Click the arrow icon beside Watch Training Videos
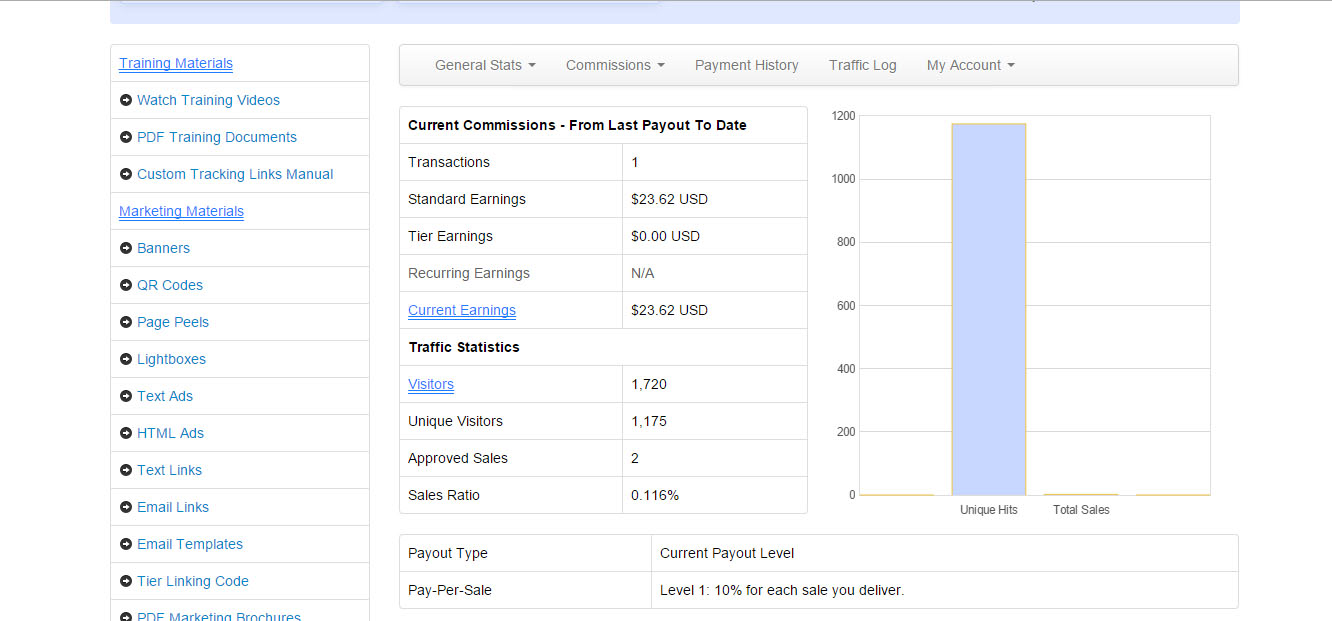 tap(126, 100)
